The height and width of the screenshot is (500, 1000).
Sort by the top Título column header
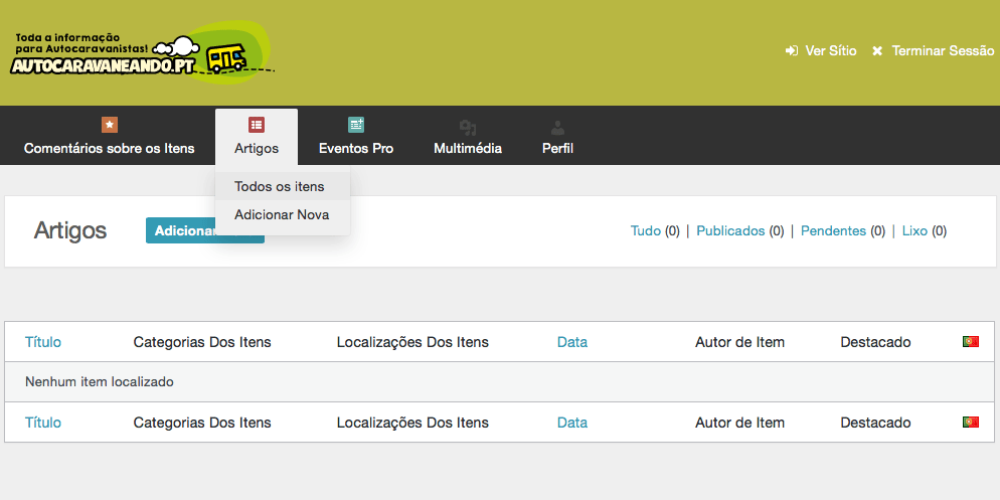[43, 342]
